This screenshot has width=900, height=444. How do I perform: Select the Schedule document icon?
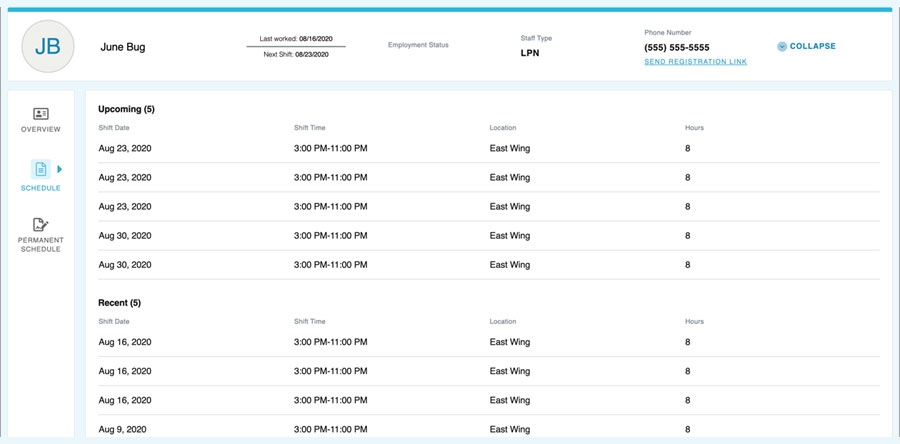[x=41, y=170]
